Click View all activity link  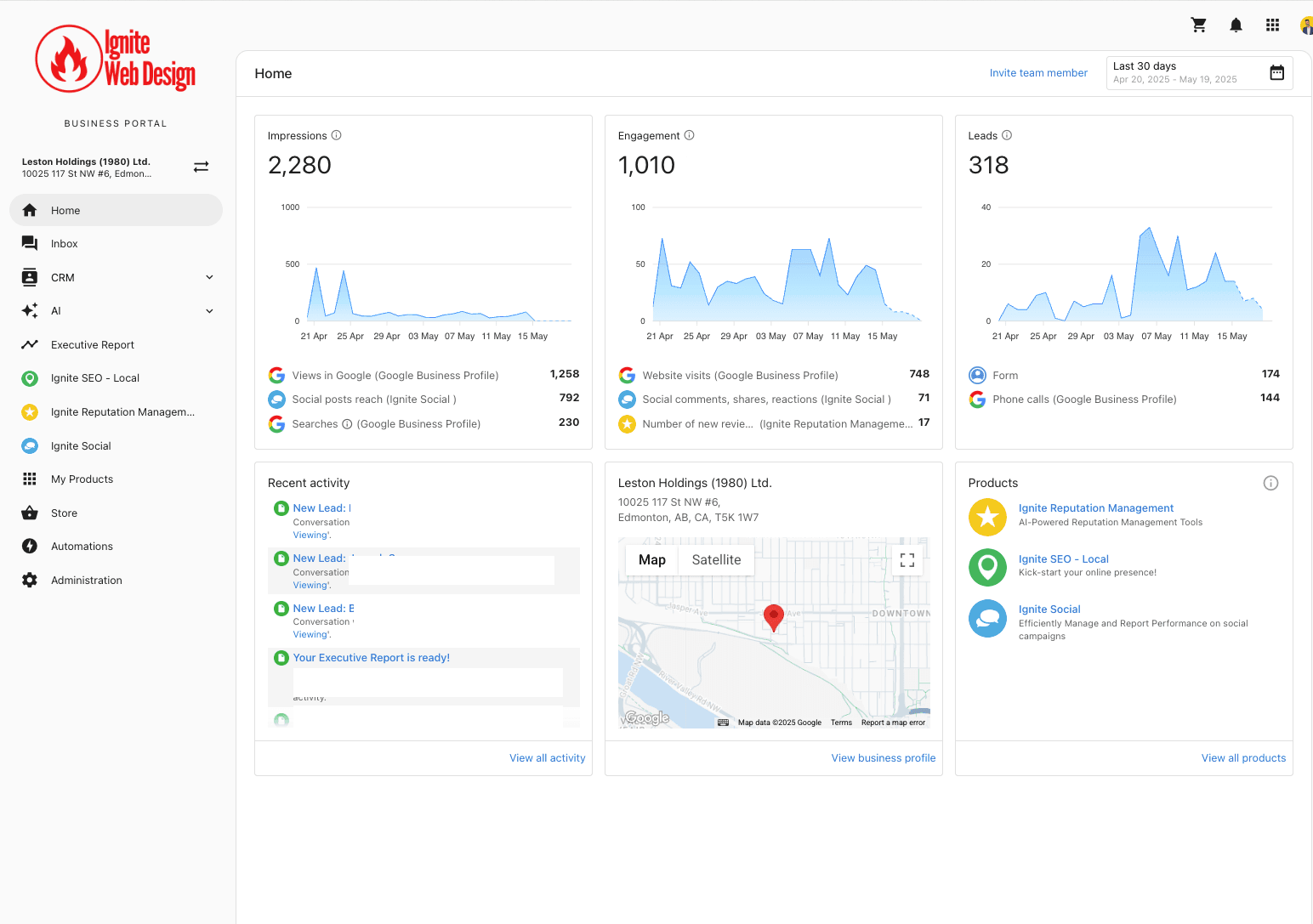547,758
